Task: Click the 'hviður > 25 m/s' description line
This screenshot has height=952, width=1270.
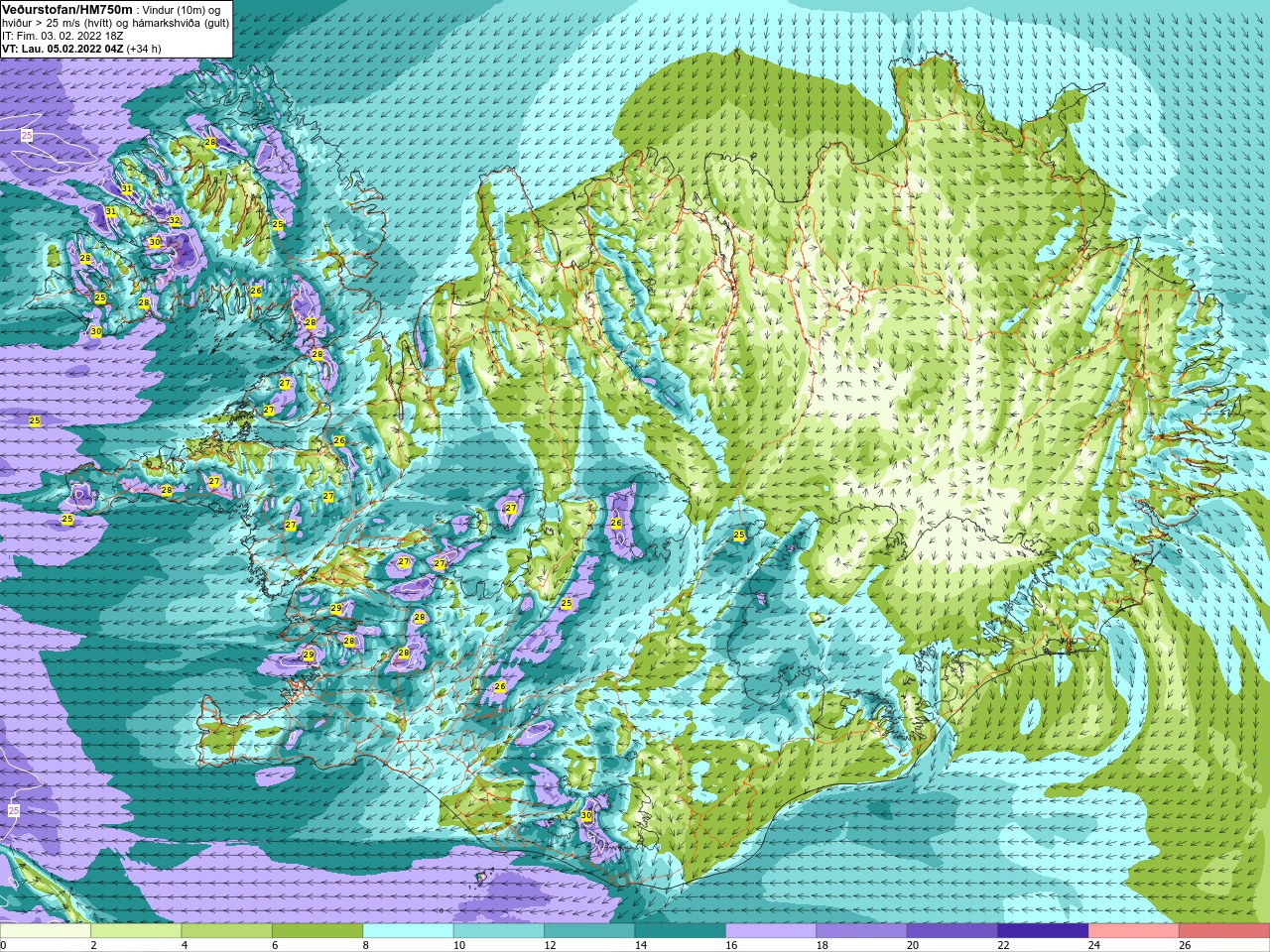Action: (x=115, y=23)
